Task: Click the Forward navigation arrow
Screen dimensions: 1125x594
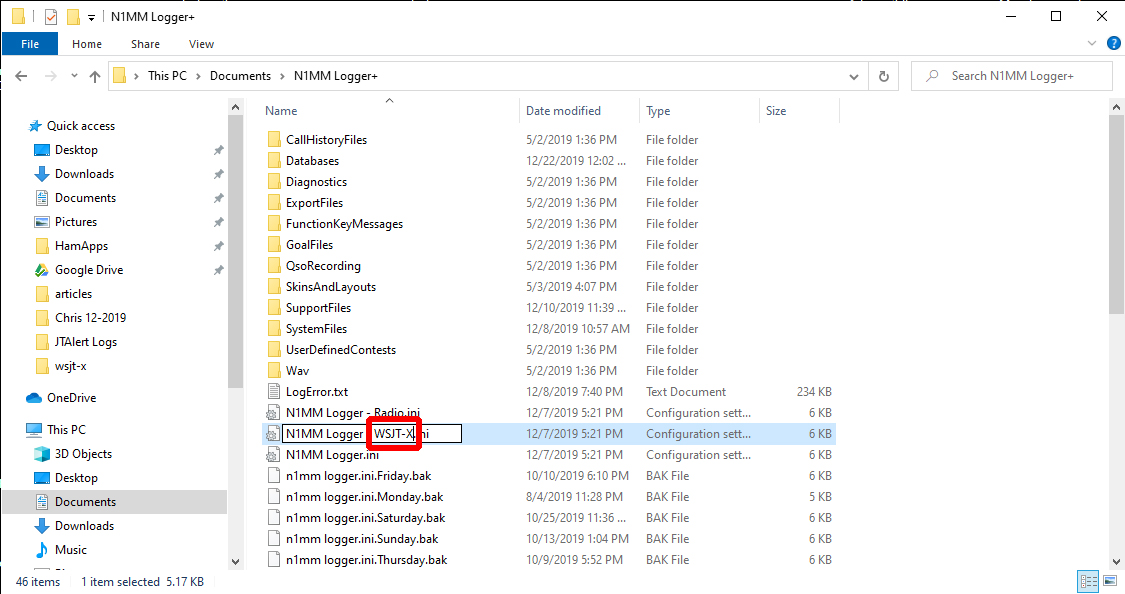Action: point(50,76)
